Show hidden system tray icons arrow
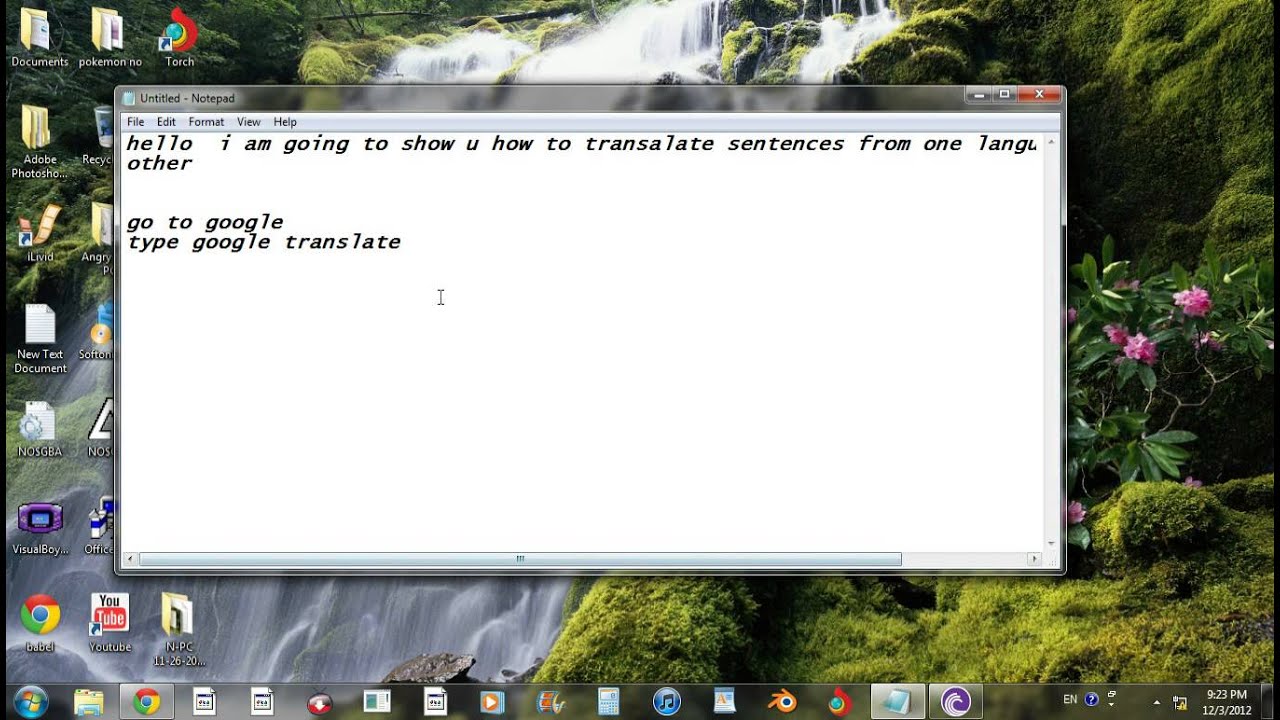Image resolution: width=1280 pixels, height=720 pixels. pos(1157,702)
